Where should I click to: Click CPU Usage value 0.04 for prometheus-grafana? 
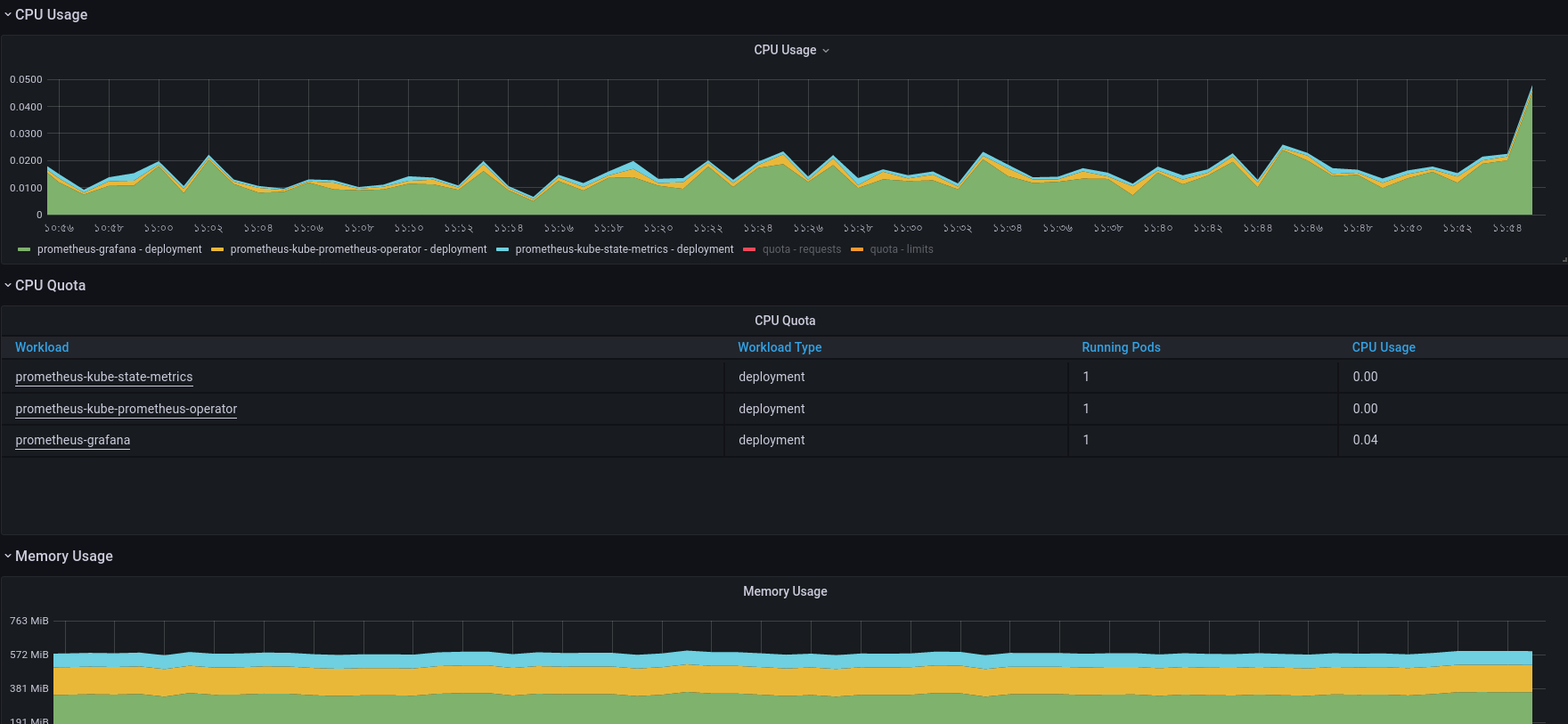[1365, 440]
